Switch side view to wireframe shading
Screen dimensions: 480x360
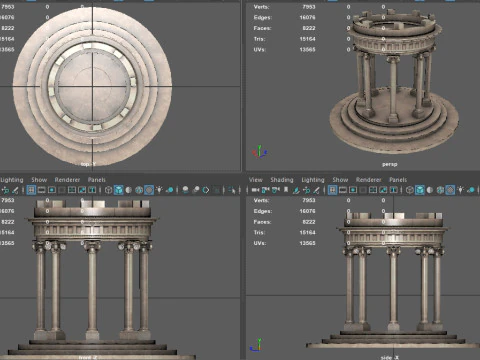(410, 190)
